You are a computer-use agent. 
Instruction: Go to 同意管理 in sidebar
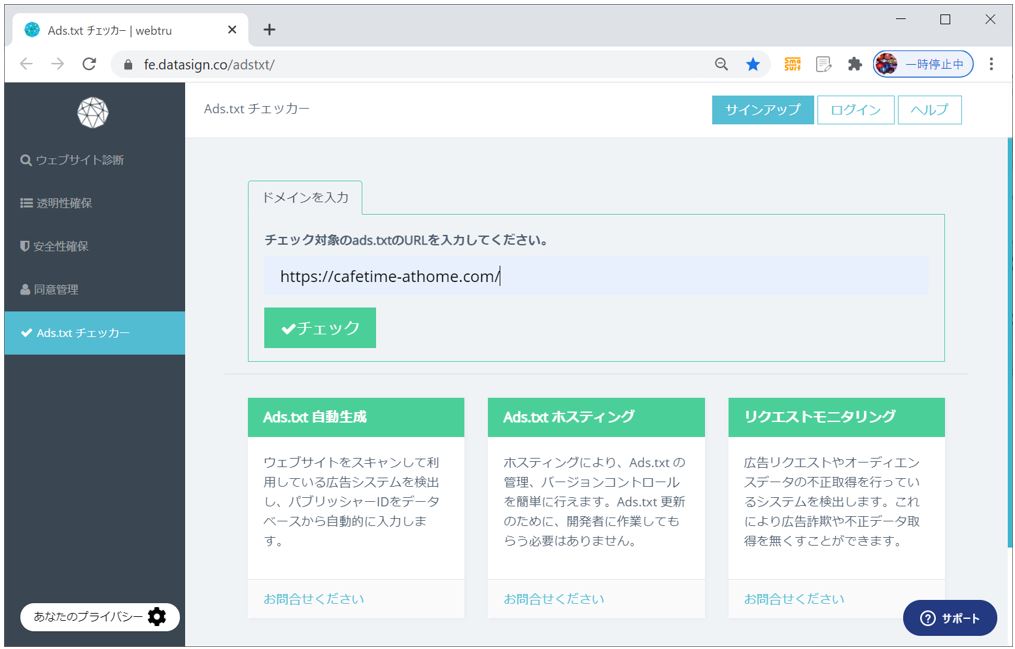tap(56, 290)
